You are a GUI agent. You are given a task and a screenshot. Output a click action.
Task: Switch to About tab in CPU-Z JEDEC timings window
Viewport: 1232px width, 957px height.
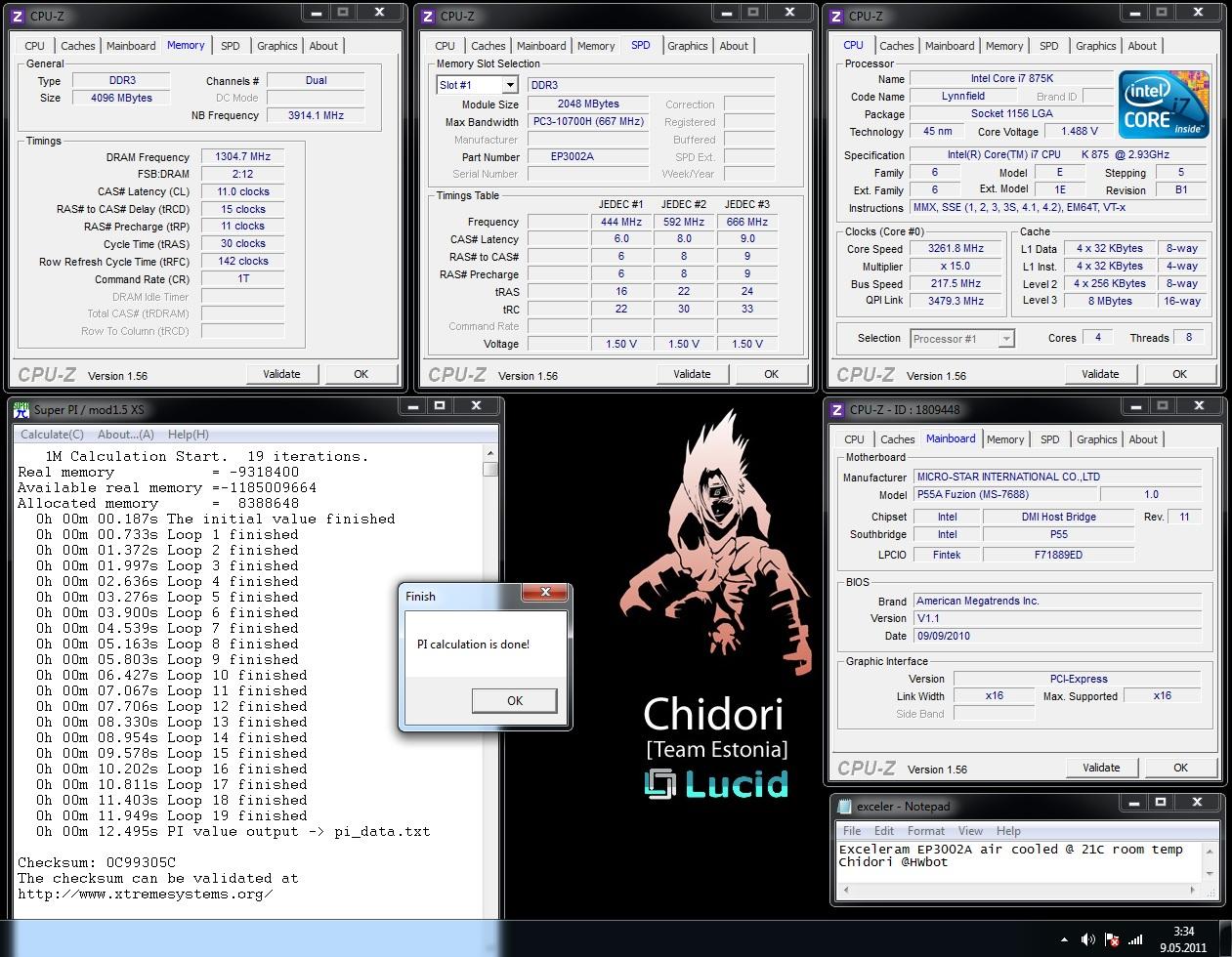point(734,46)
